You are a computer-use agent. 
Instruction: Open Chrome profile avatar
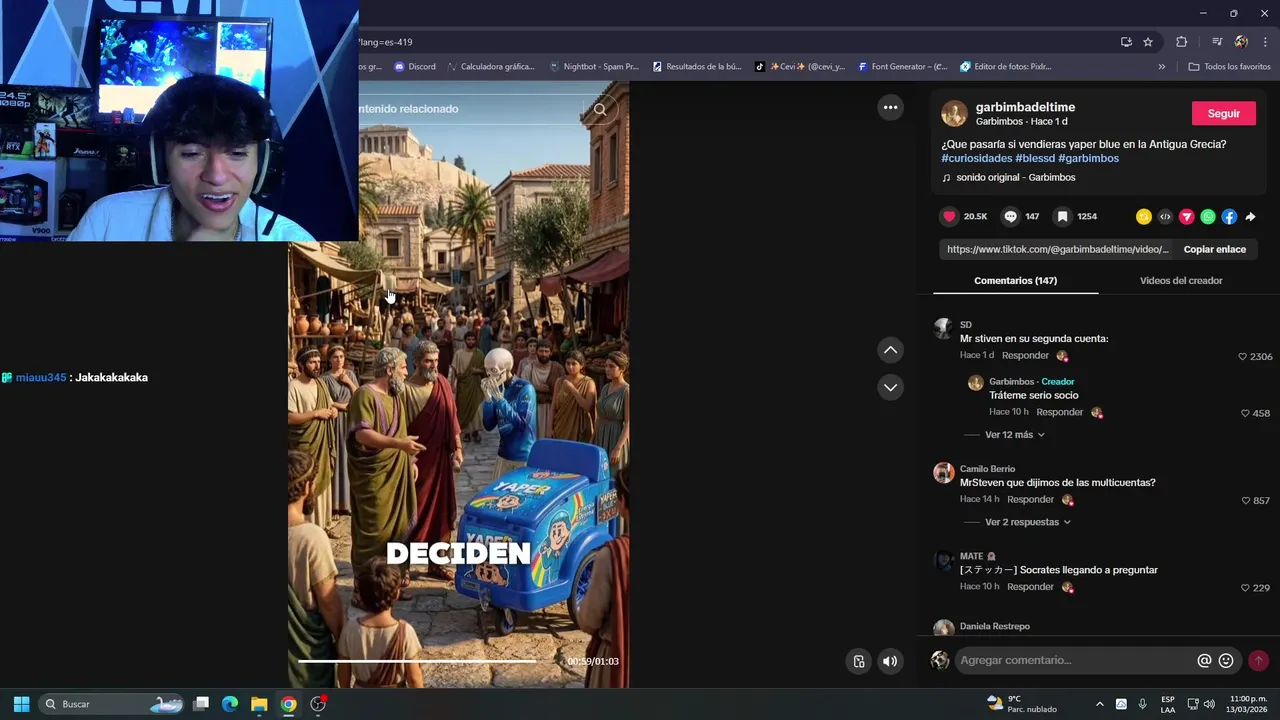(1241, 42)
